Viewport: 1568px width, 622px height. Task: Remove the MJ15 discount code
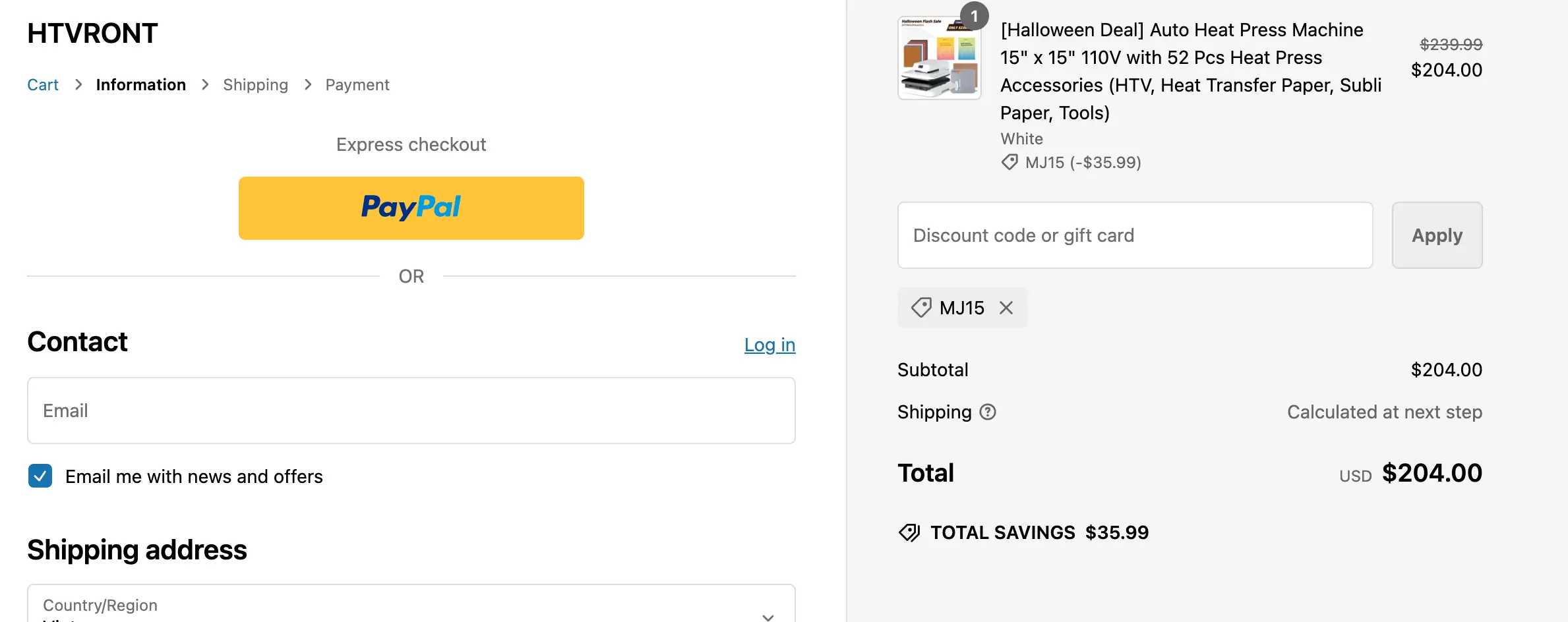click(x=1006, y=308)
